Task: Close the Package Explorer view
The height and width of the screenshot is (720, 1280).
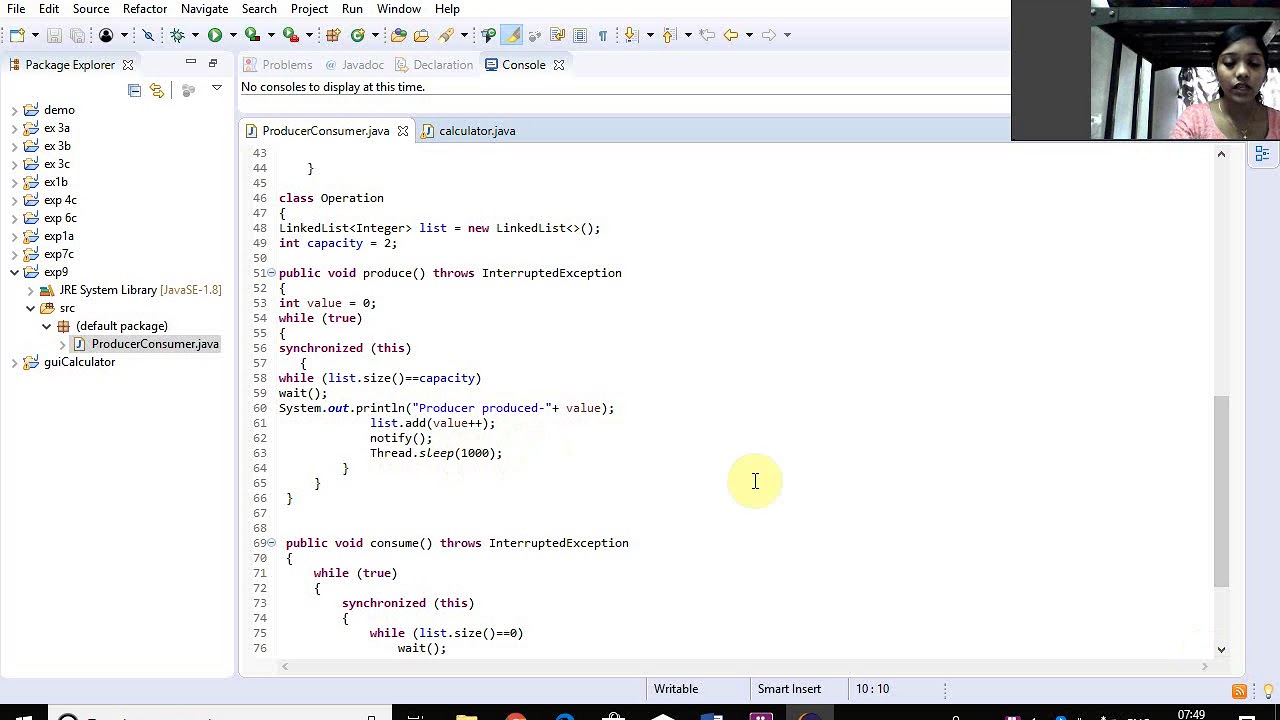Action: click(x=127, y=65)
